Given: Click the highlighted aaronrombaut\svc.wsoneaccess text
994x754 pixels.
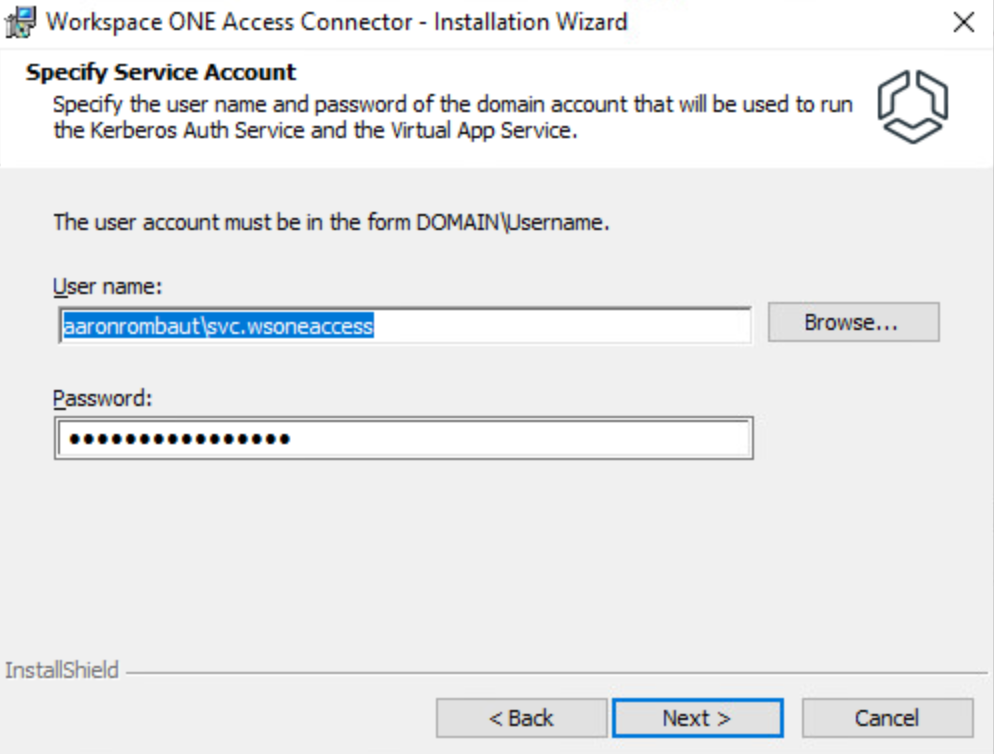Looking at the screenshot, I should point(218,326).
